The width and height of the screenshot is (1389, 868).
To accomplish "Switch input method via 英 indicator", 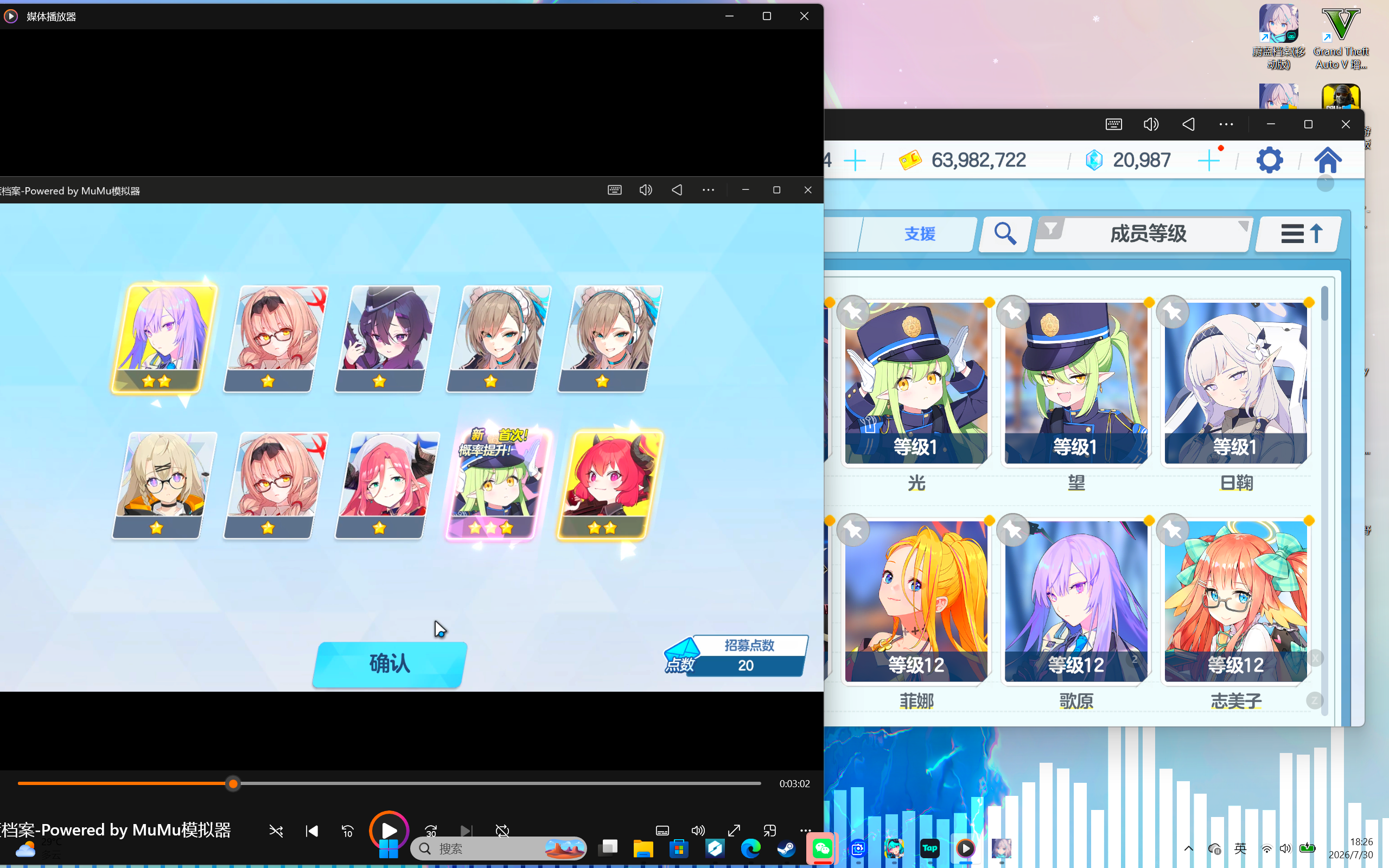I will [x=1240, y=848].
